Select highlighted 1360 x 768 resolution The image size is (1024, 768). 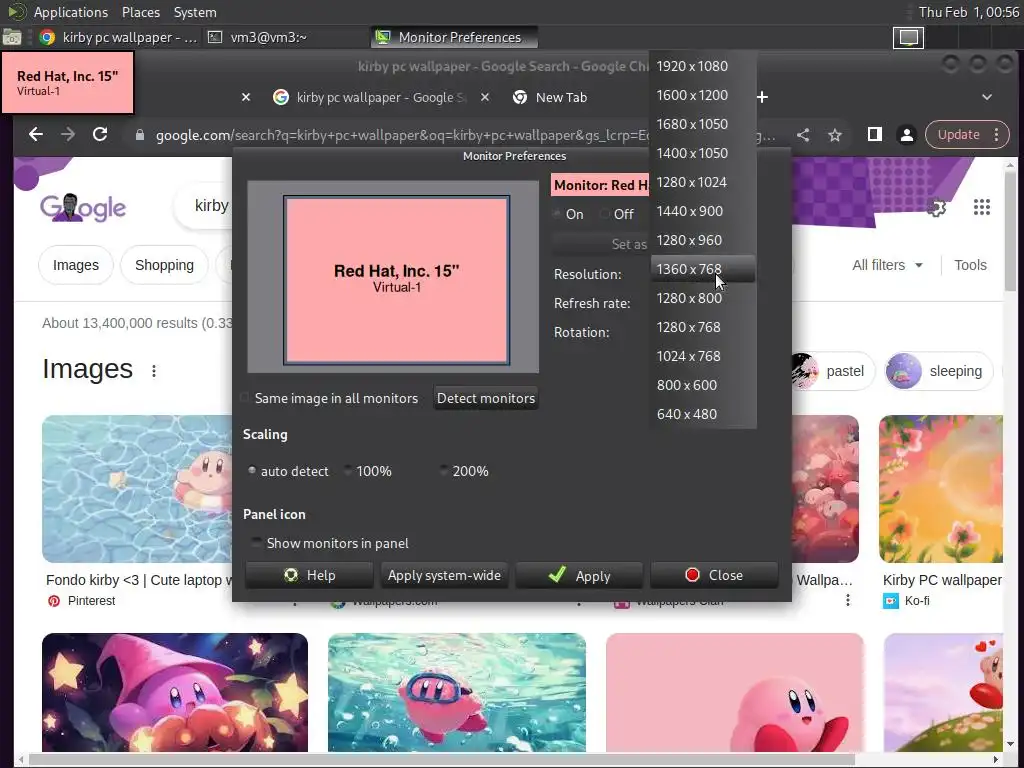pos(703,269)
